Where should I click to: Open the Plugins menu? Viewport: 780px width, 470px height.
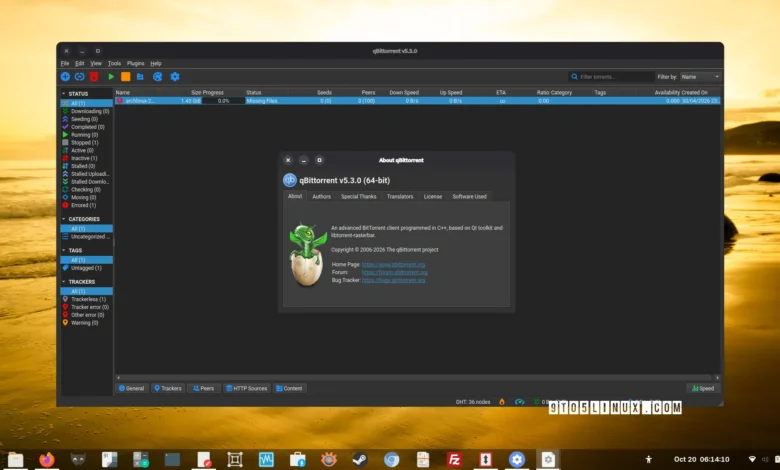click(135, 64)
